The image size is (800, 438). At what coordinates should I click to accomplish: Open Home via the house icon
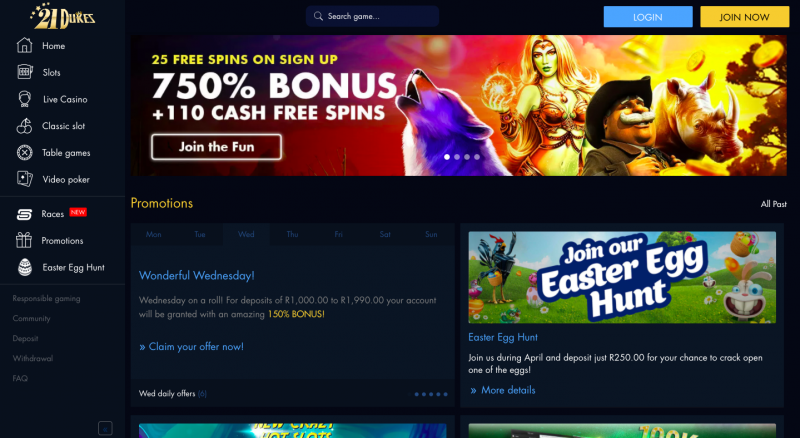click(24, 45)
